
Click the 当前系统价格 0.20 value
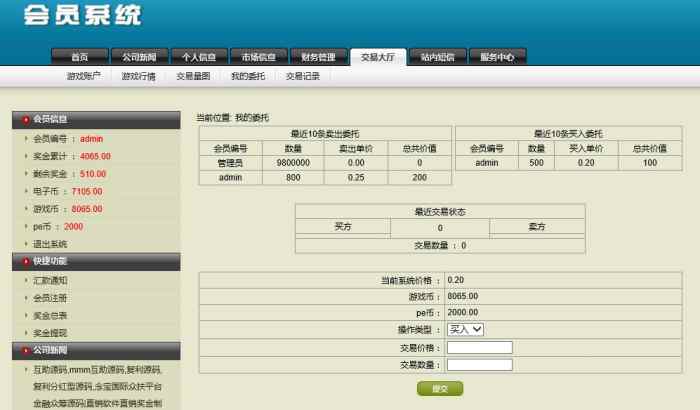click(x=456, y=280)
